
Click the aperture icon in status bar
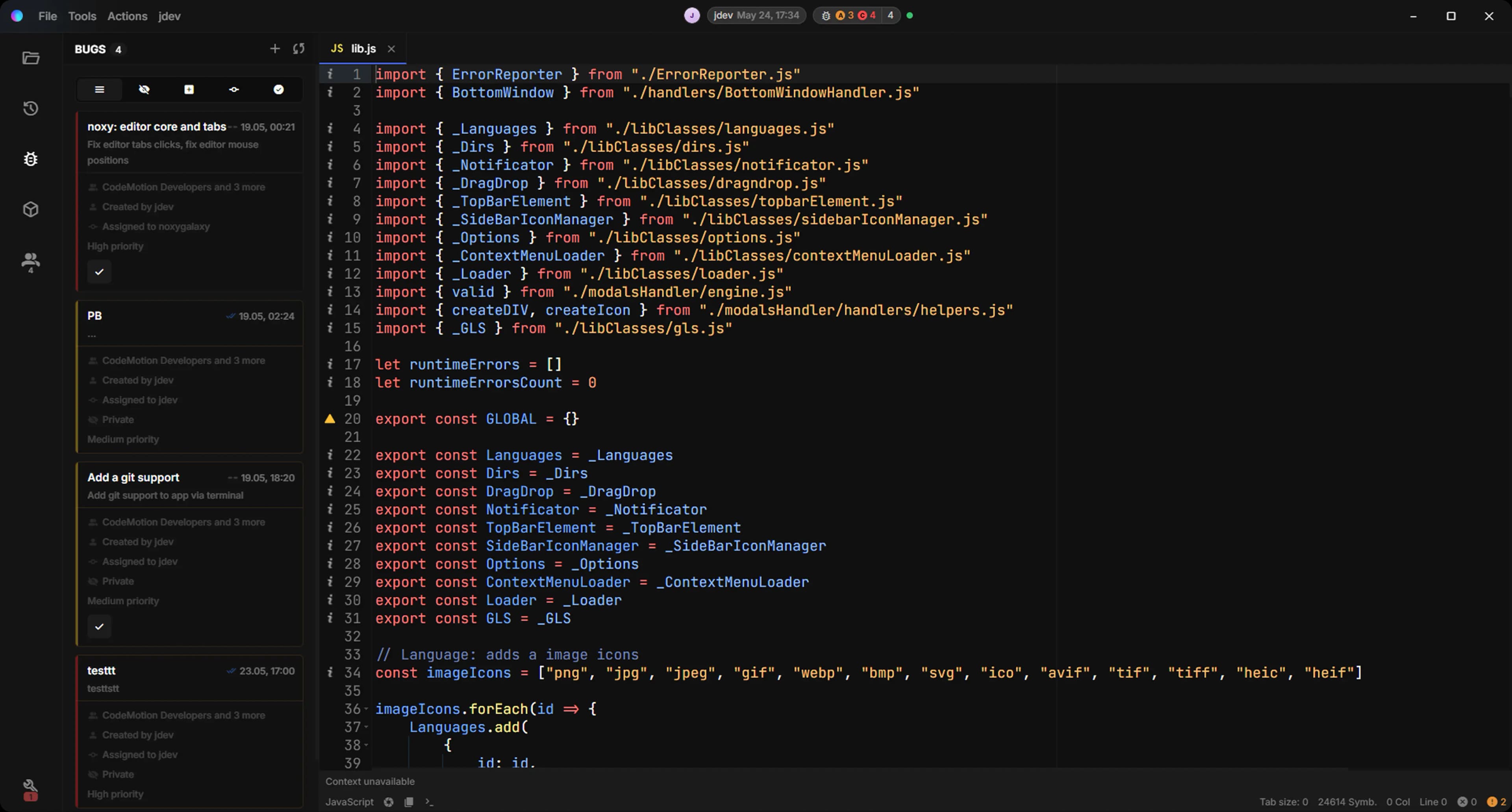click(x=389, y=801)
